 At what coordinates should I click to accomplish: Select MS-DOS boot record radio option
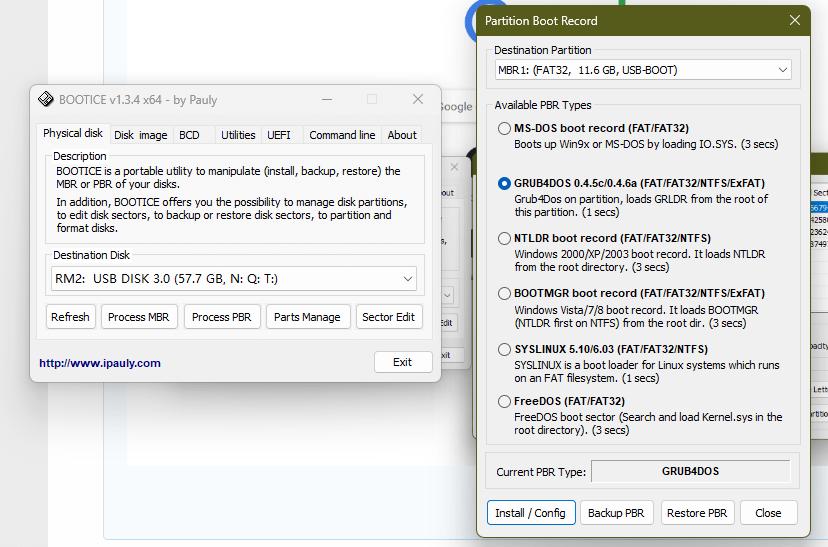point(505,129)
